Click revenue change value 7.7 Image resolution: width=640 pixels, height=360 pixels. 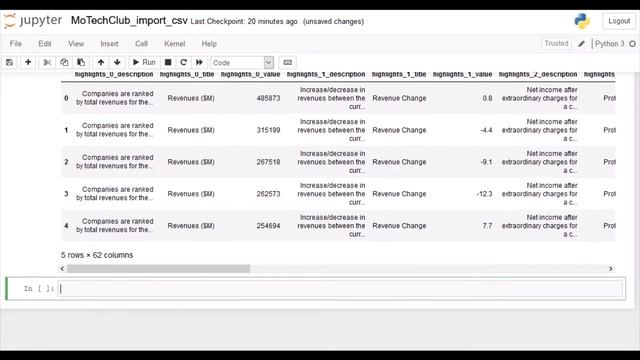point(487,225)
